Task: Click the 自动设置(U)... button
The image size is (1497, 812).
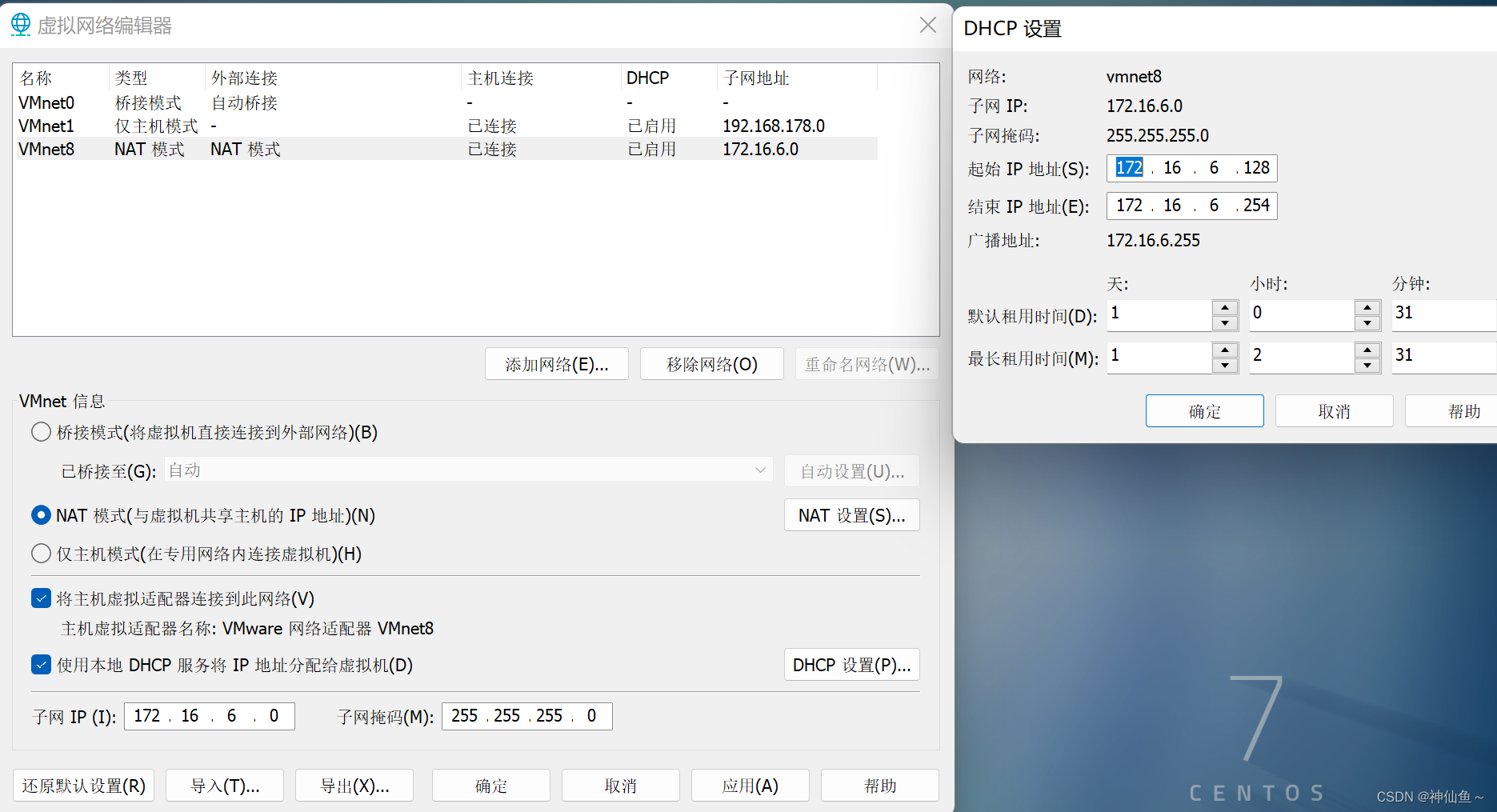Action: coord(852,471)
